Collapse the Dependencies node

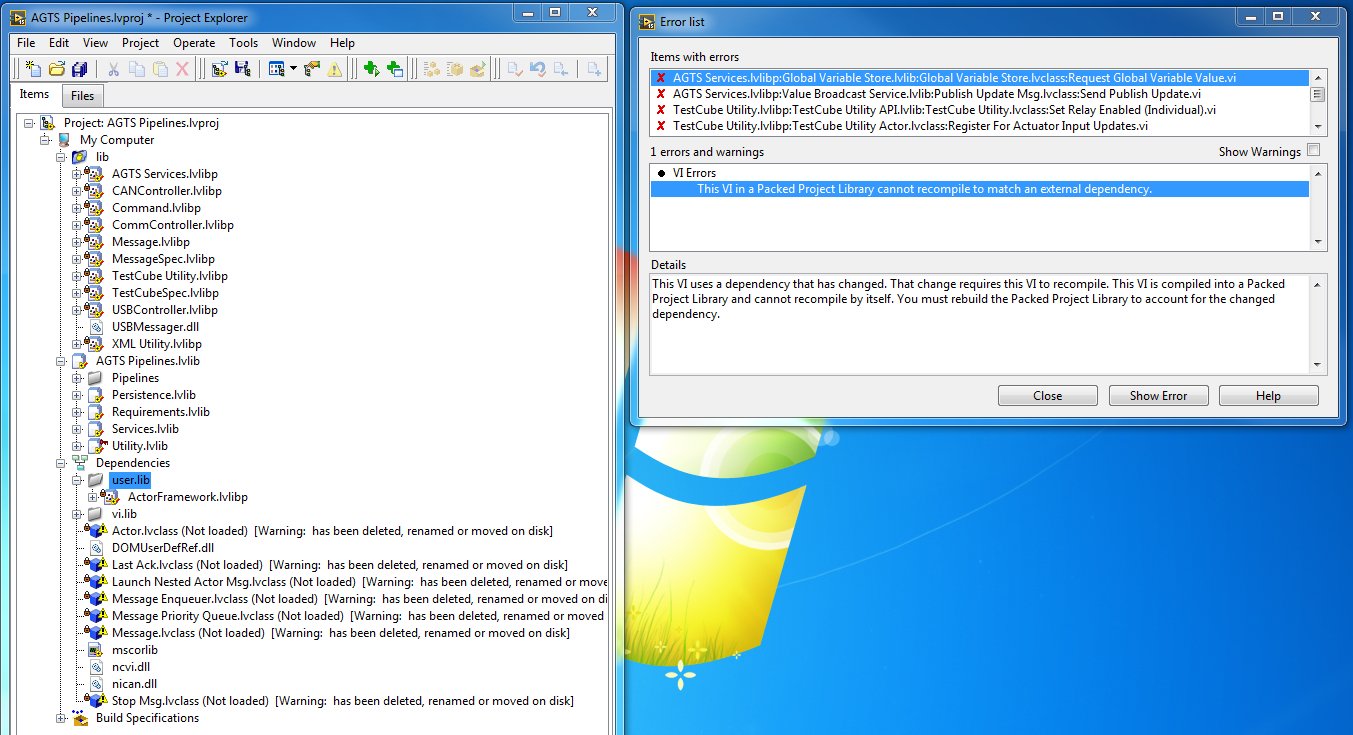[x=61, y=463]
